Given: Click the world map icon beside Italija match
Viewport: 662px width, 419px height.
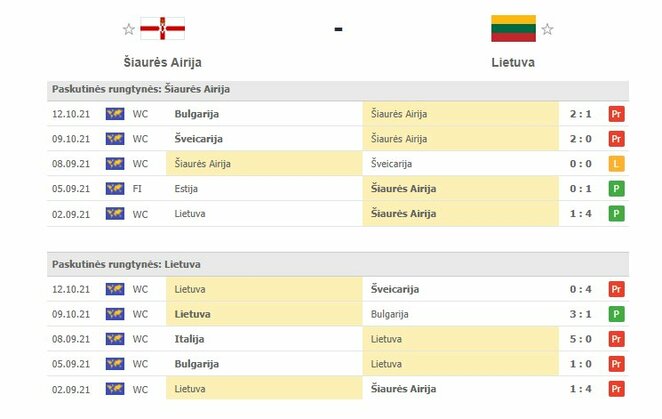Looking at the screenshot, I should point(115,339).
